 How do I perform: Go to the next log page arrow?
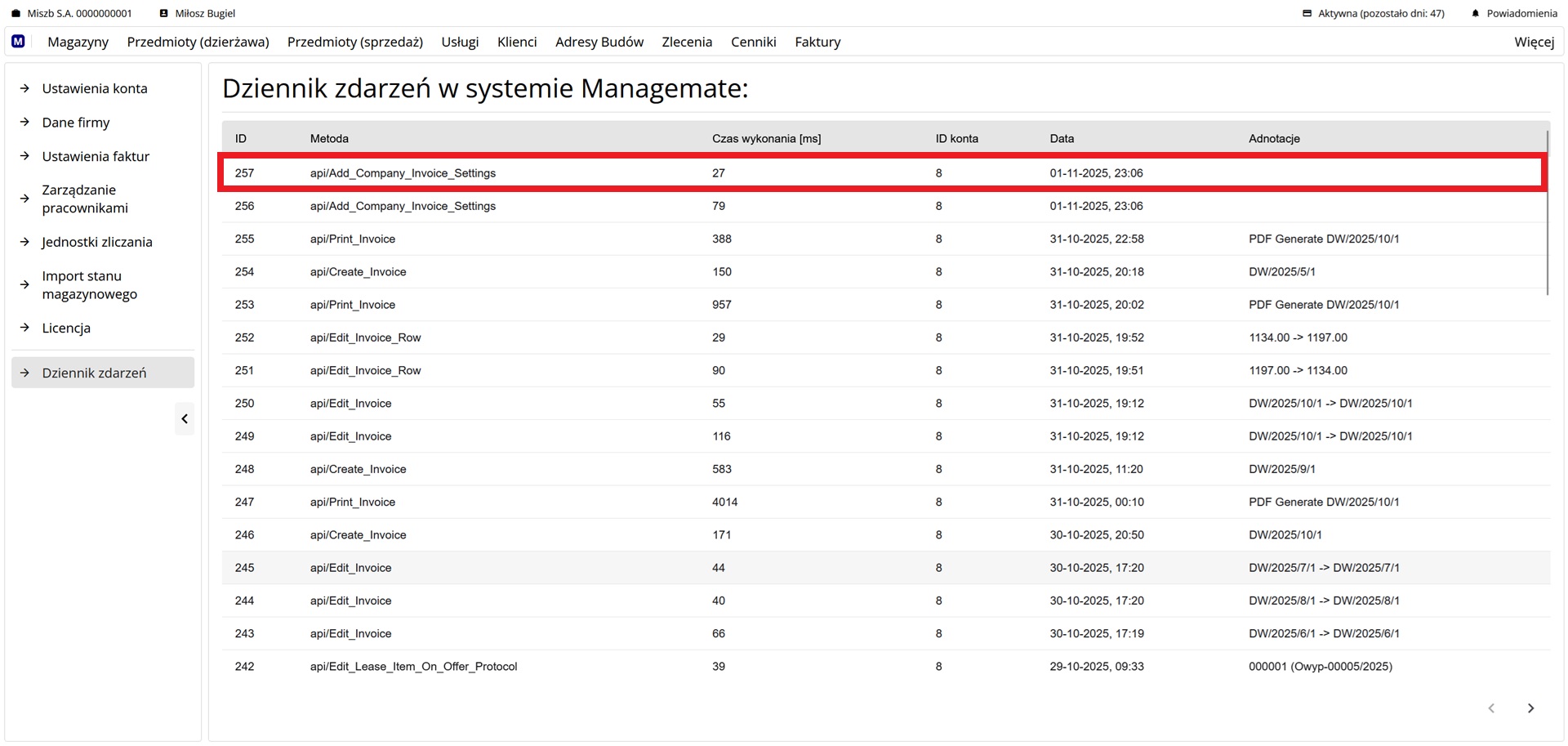pyautogui.click(x=1530, y=708)
